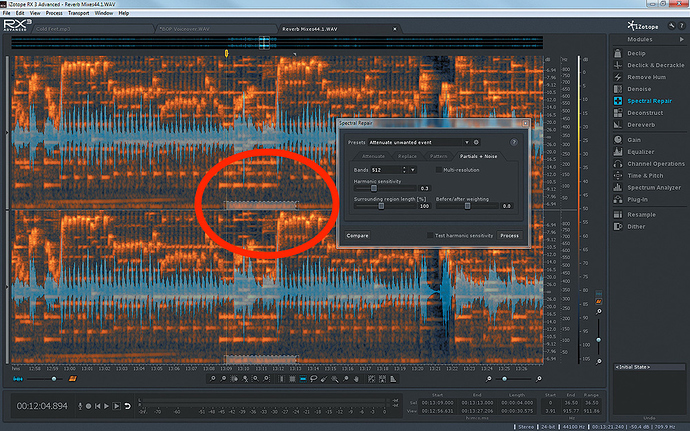Open Spectral Repair help question mark

[x=514, y=142]
